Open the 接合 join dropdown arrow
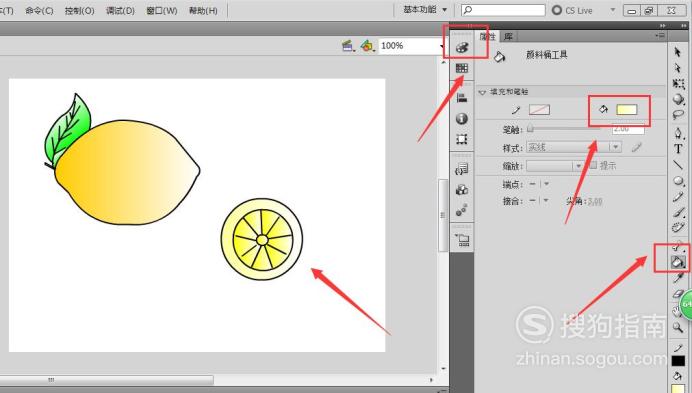Image resolution: width=692 pixels, height=393 pixels. (x=546, y=201)
